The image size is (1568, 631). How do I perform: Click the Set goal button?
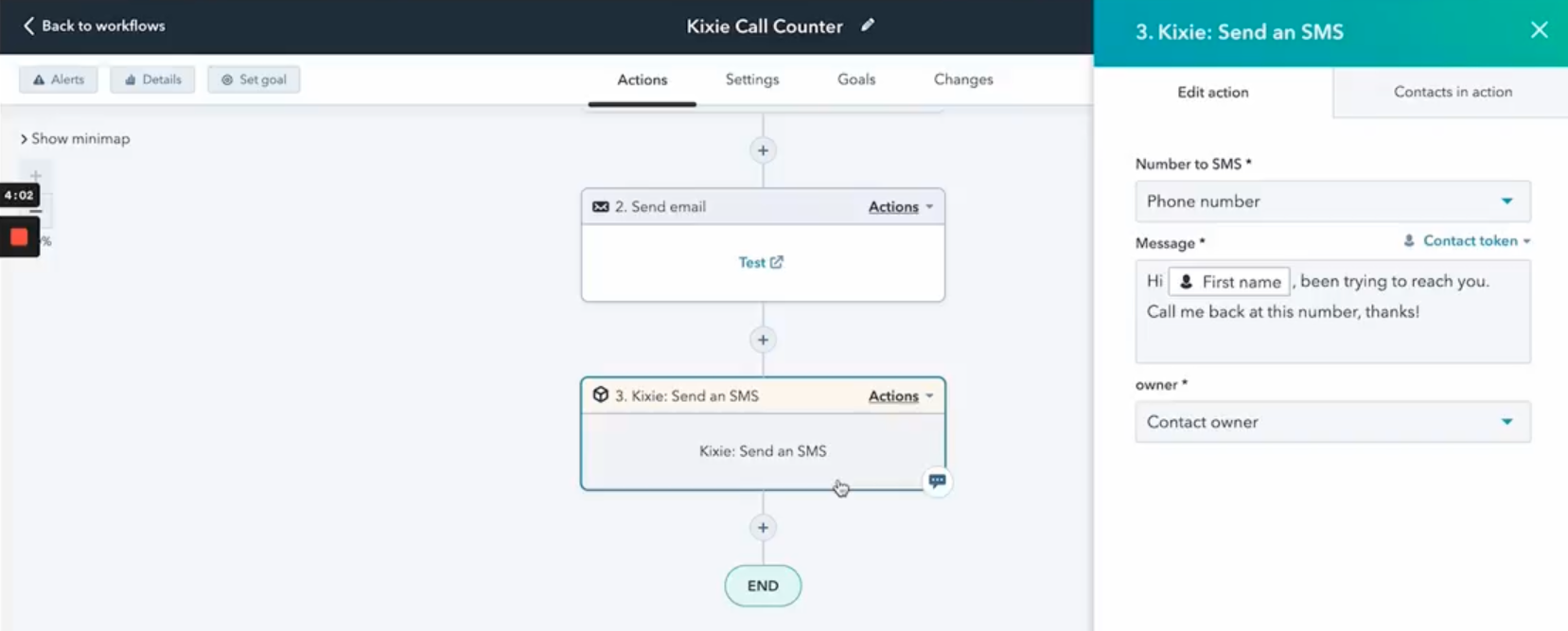click(254, 79)
